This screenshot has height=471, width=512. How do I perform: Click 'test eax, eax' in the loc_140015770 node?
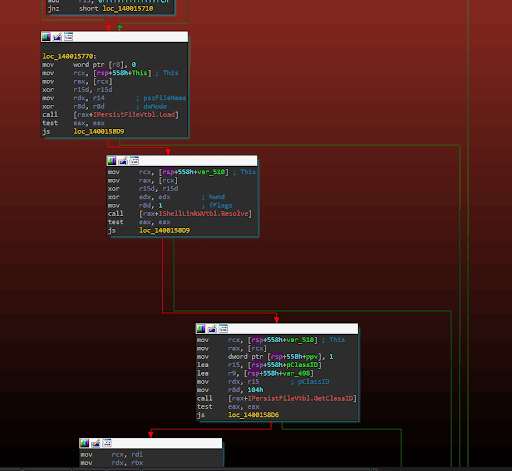[73, 123]
